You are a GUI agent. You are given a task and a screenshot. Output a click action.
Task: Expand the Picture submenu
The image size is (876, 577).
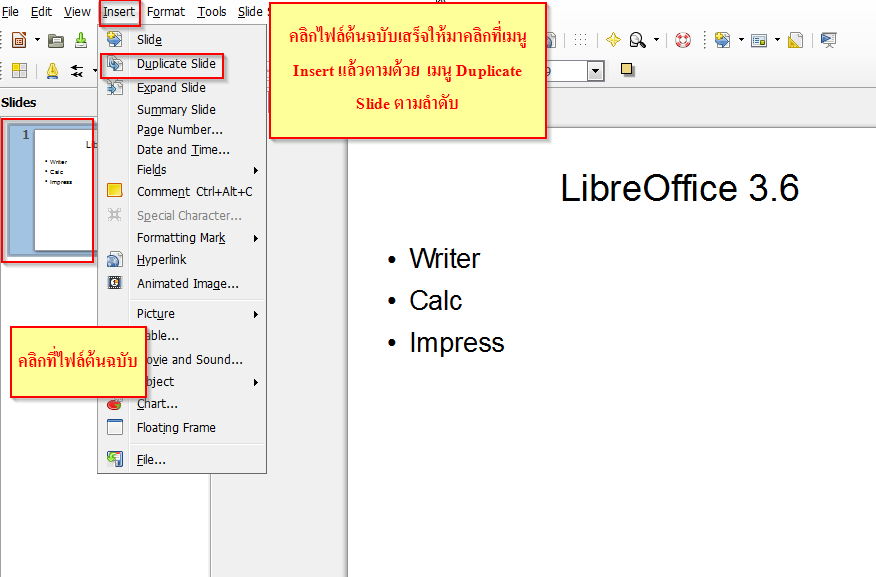click(x=182, y=314)
